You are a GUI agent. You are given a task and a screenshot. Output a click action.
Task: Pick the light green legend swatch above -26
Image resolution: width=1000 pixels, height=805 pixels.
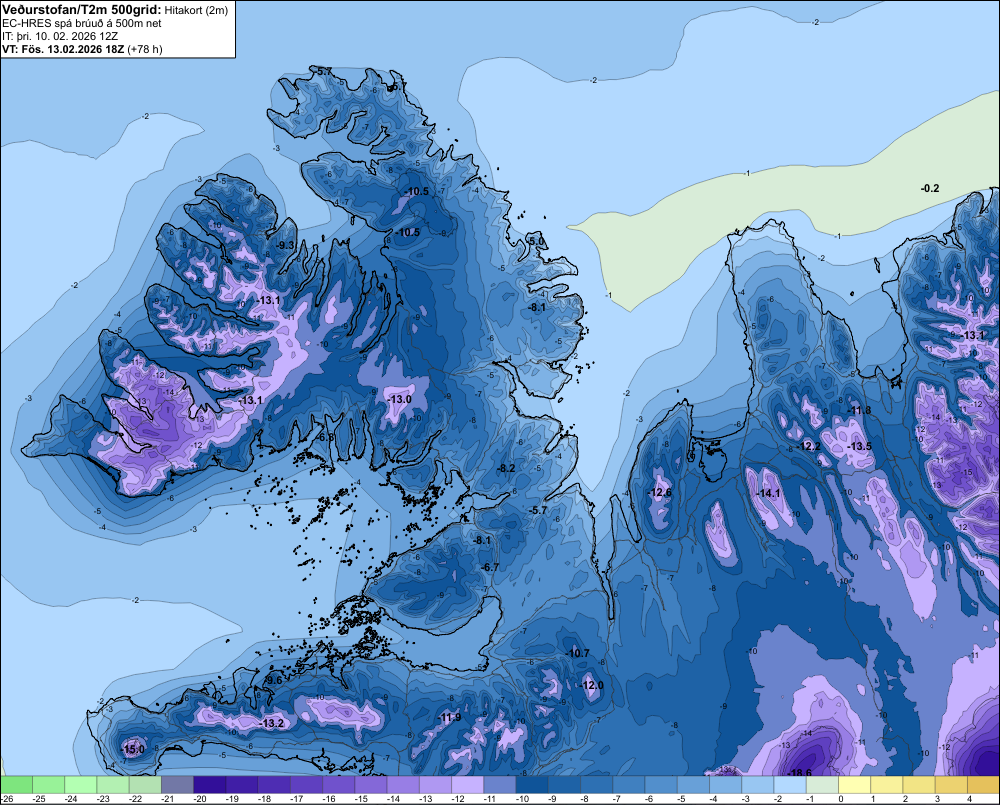pyautogui.click(x=16, y=784)
